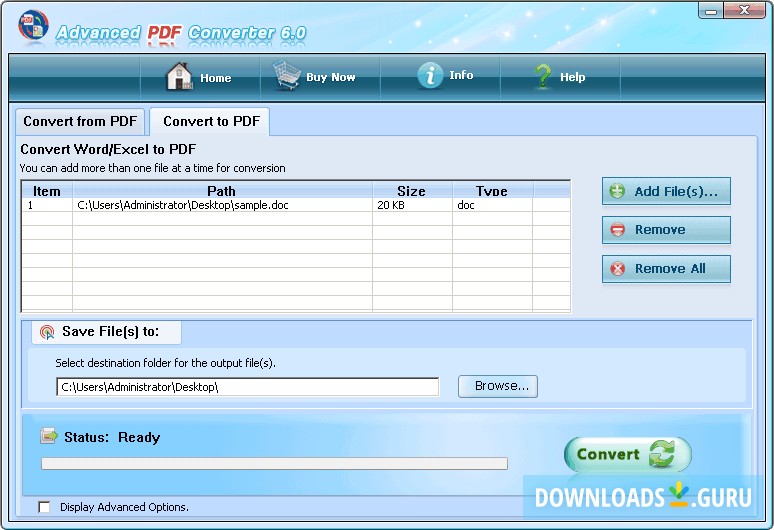The width and height of the screenshot is (774, 530).
Task: Minimize the Advanced PDF Converter window
Action: point(711,10)
